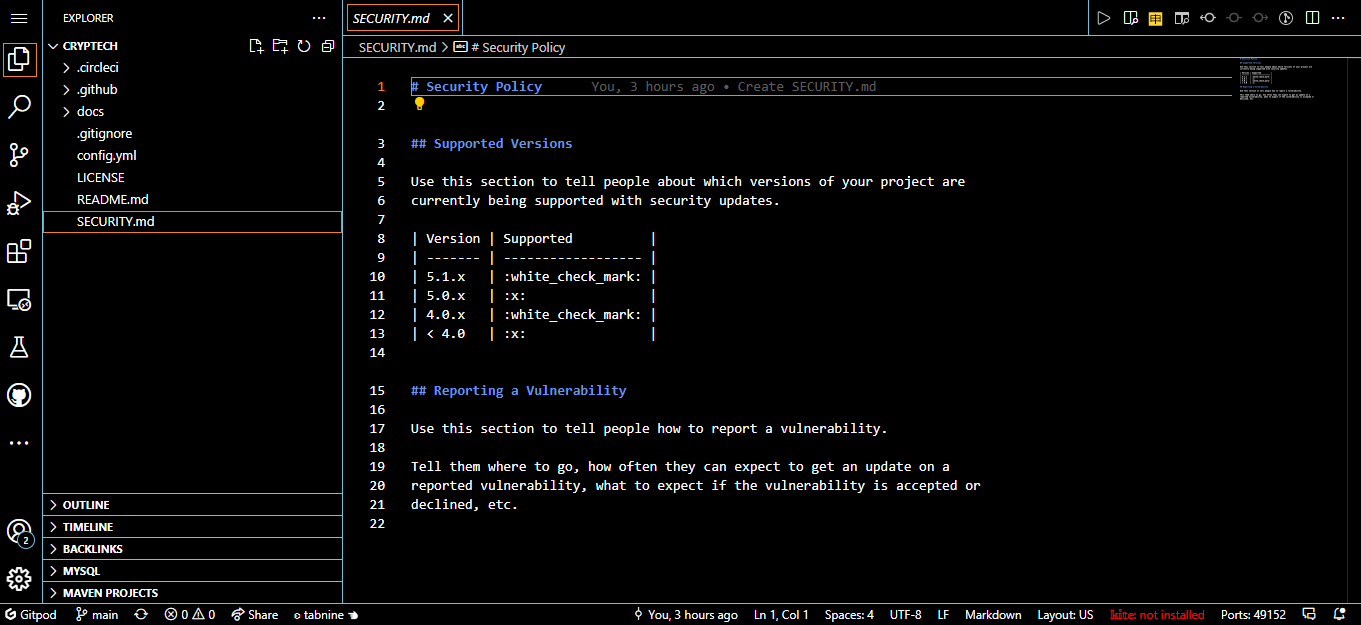Open the Run and Debug view
Image resolution: width=1361 pixels, height=625 pixels.
pyautogui.click(x=19, y=203)
